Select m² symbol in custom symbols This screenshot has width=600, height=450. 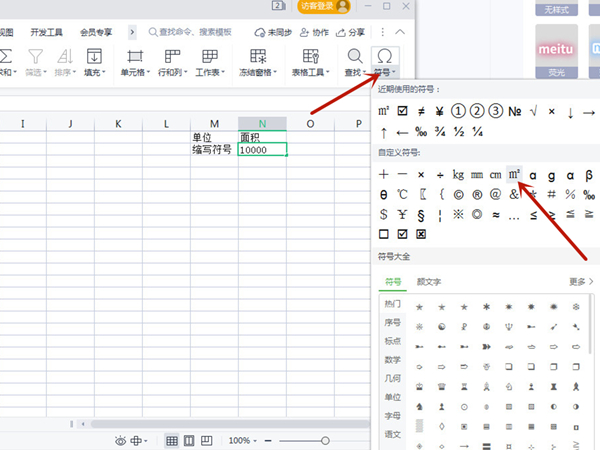[x=514, y=174]
